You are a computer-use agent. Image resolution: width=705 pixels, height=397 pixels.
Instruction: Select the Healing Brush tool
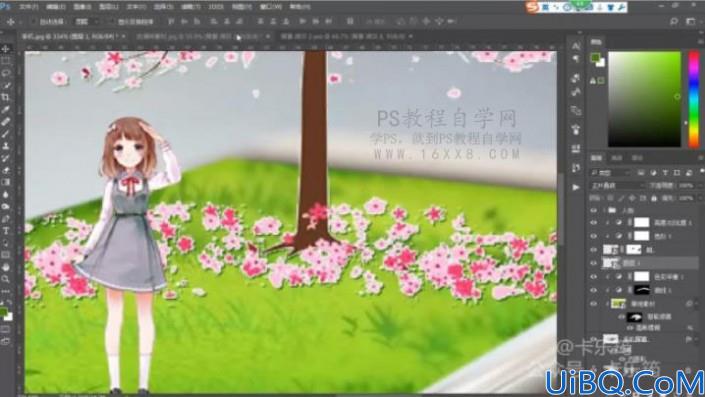pyautogui.click(x=6, y=121)
